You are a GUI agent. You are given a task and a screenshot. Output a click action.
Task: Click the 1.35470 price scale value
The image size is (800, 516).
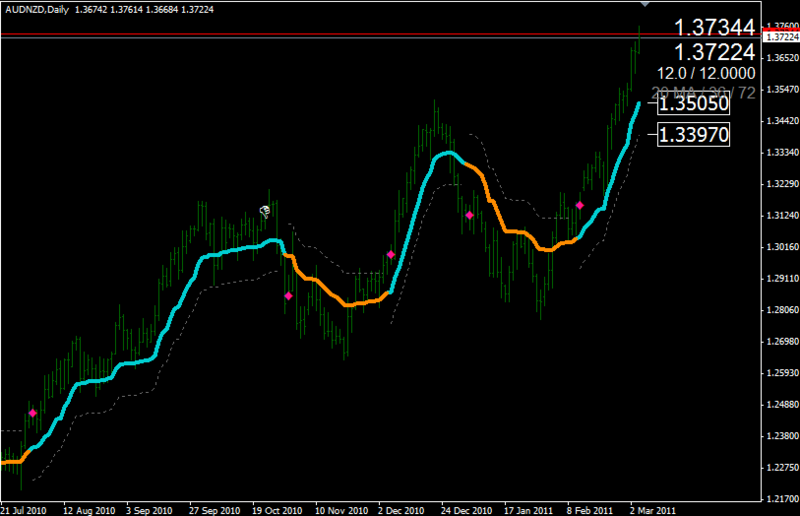(x=783, y=89)
